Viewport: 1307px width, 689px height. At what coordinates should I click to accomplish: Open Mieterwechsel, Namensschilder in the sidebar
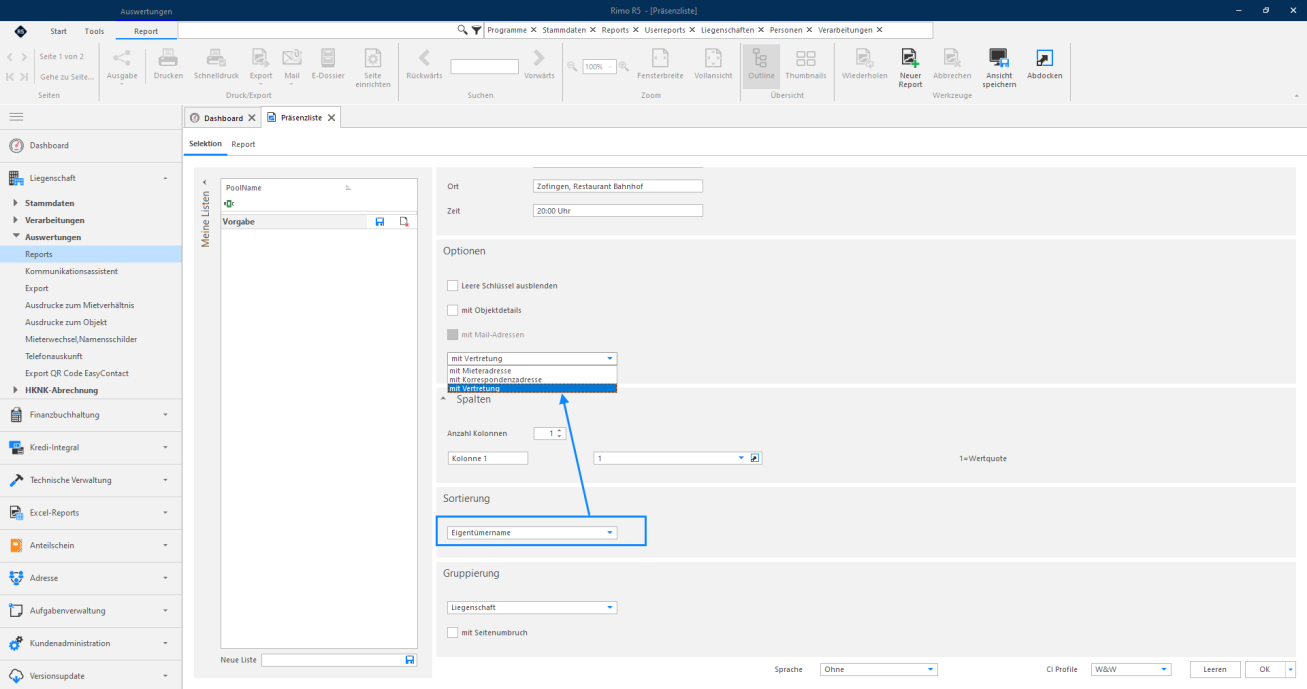pos(81,339)
